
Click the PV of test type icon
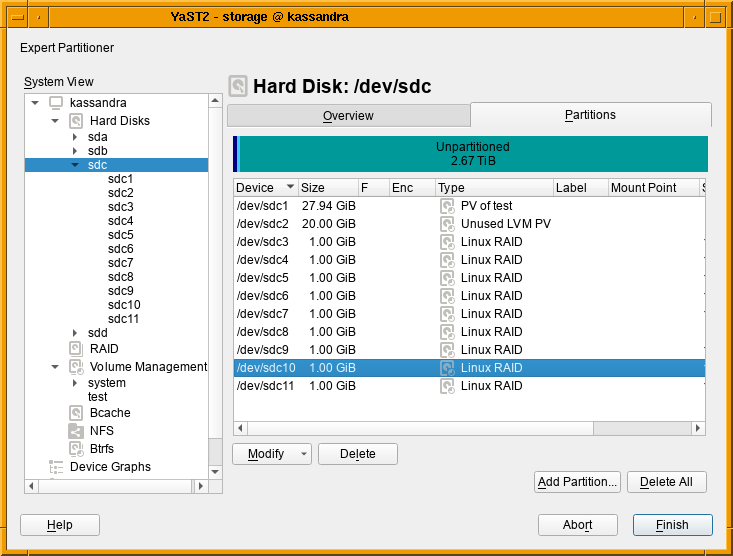(x=447, y=206)
